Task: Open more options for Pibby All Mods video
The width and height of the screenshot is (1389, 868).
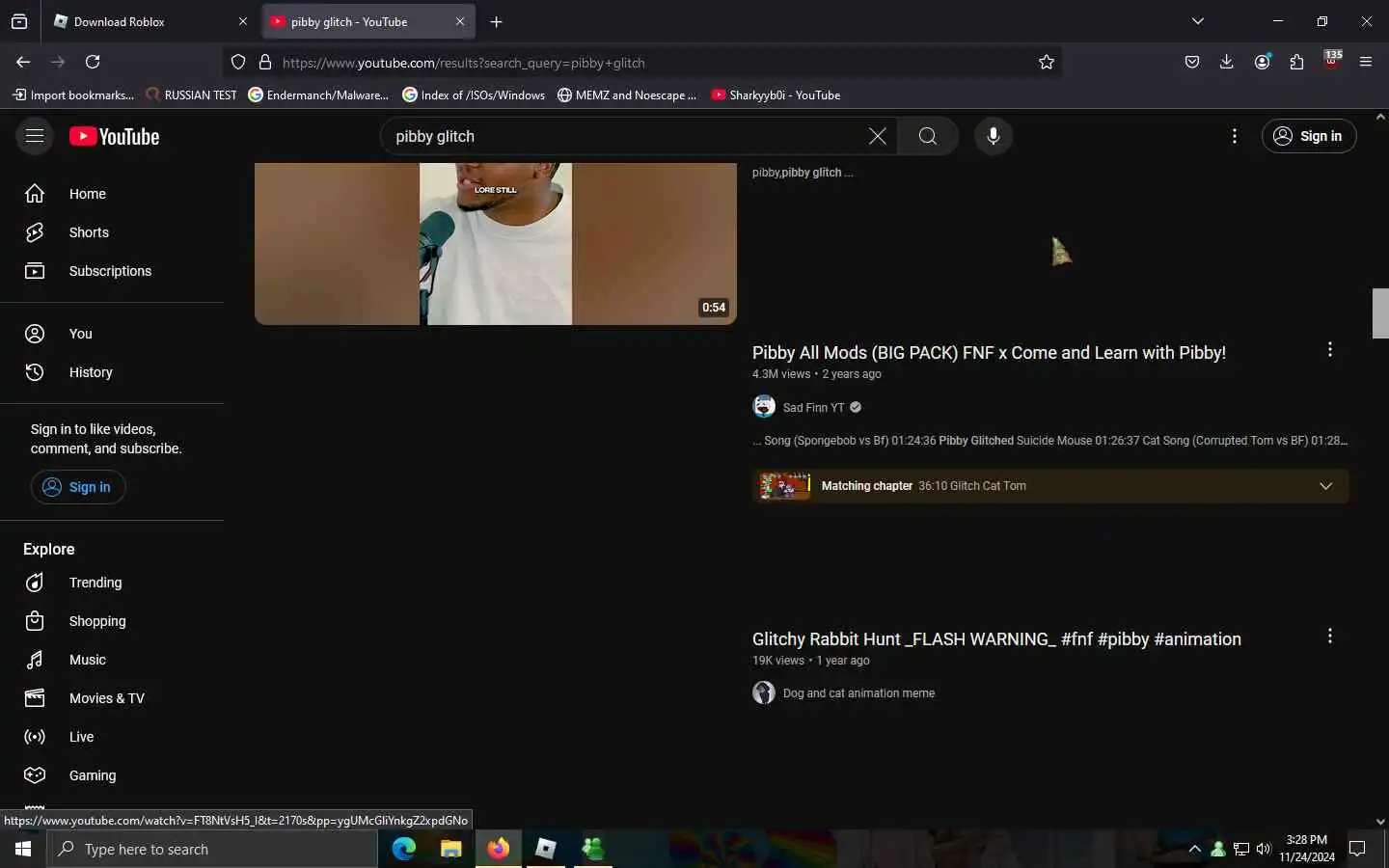Action: tap(1329, 349)
